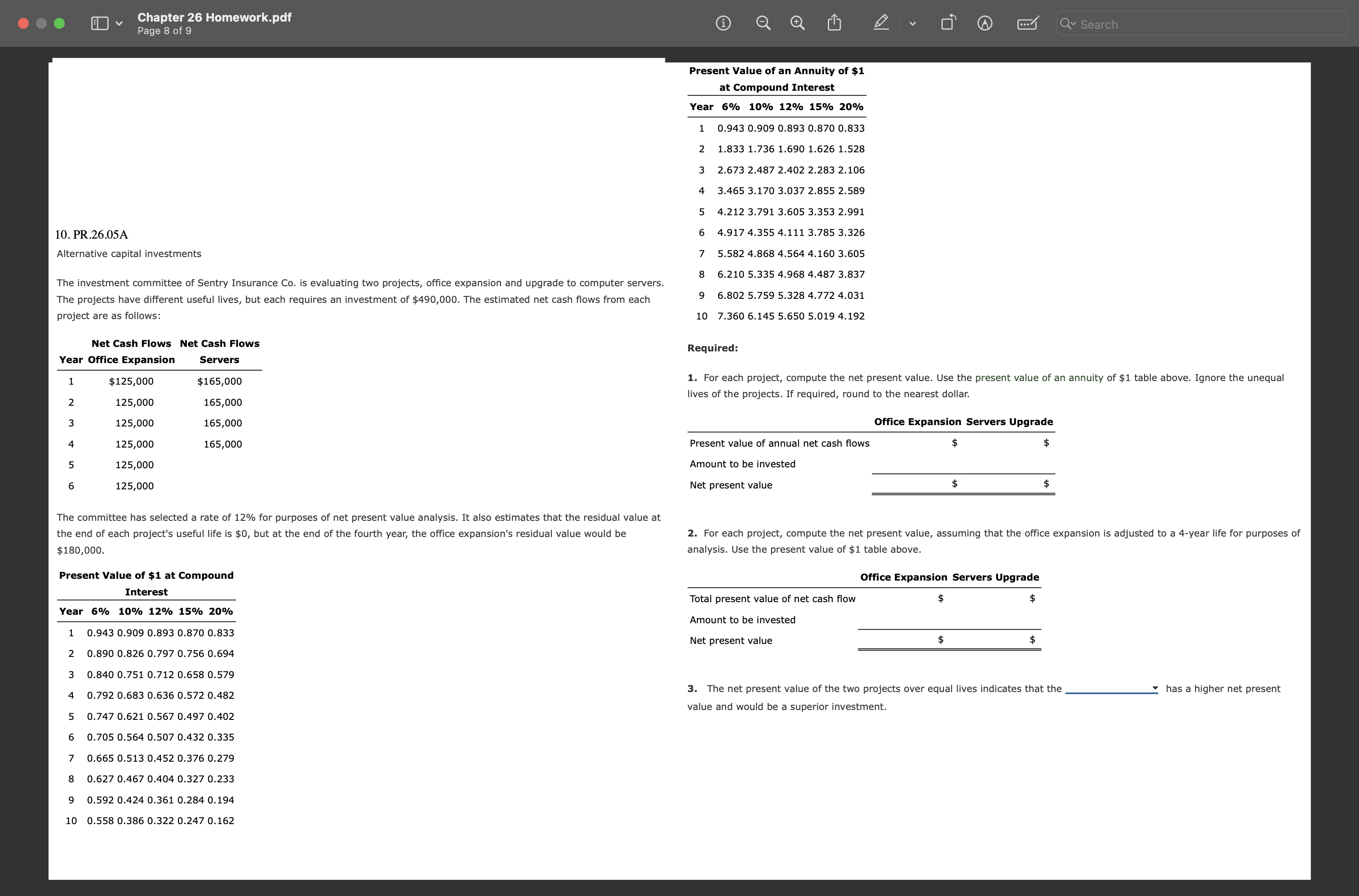The width and height of the screenshot is (1359, 896).
Task: Click the Markup toolbar annotate icon
Action: tap(984, 23)
